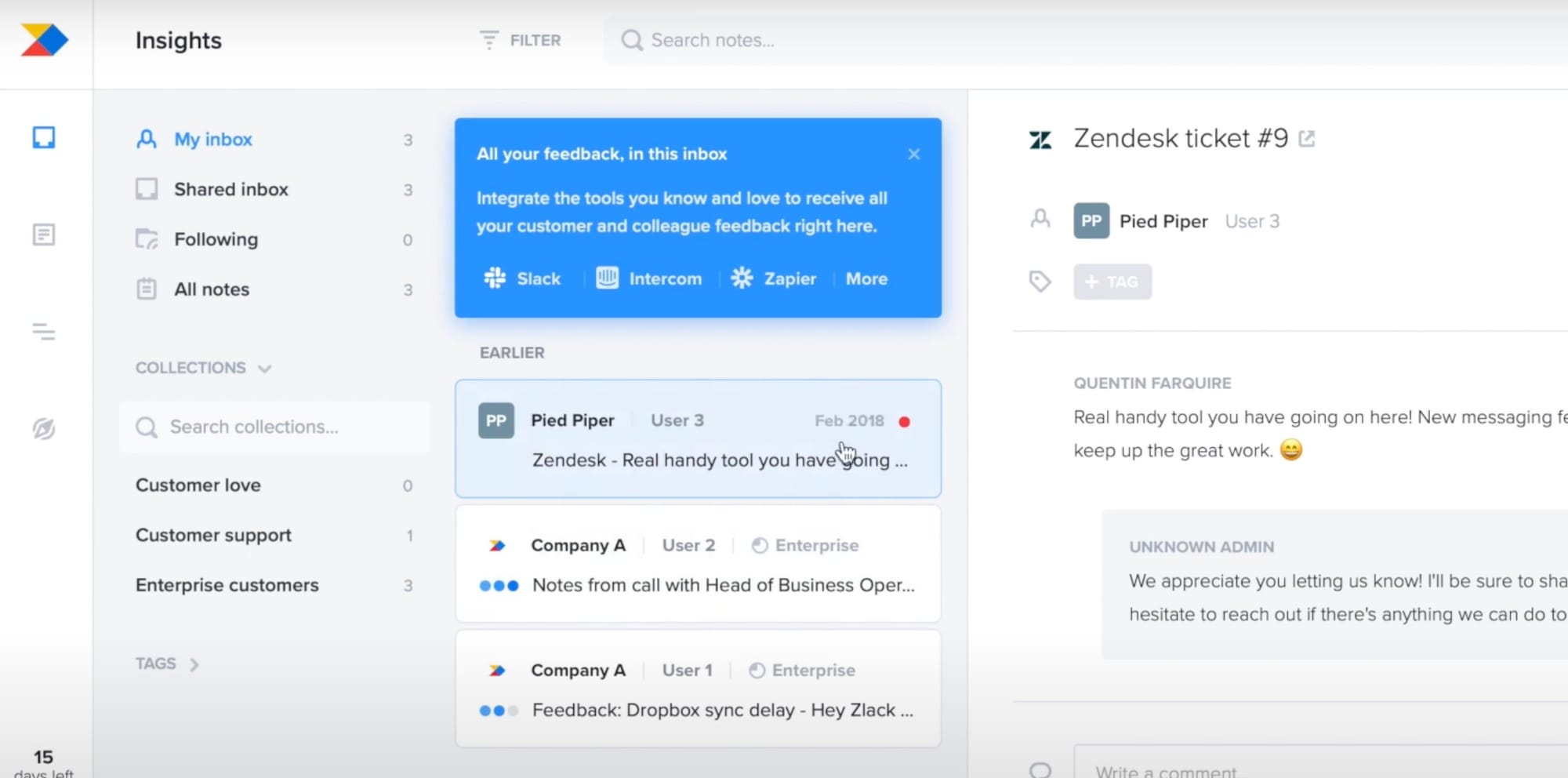Click the tag label icon
This screenshot has height=778, width=1568.
coord(1040,281)
